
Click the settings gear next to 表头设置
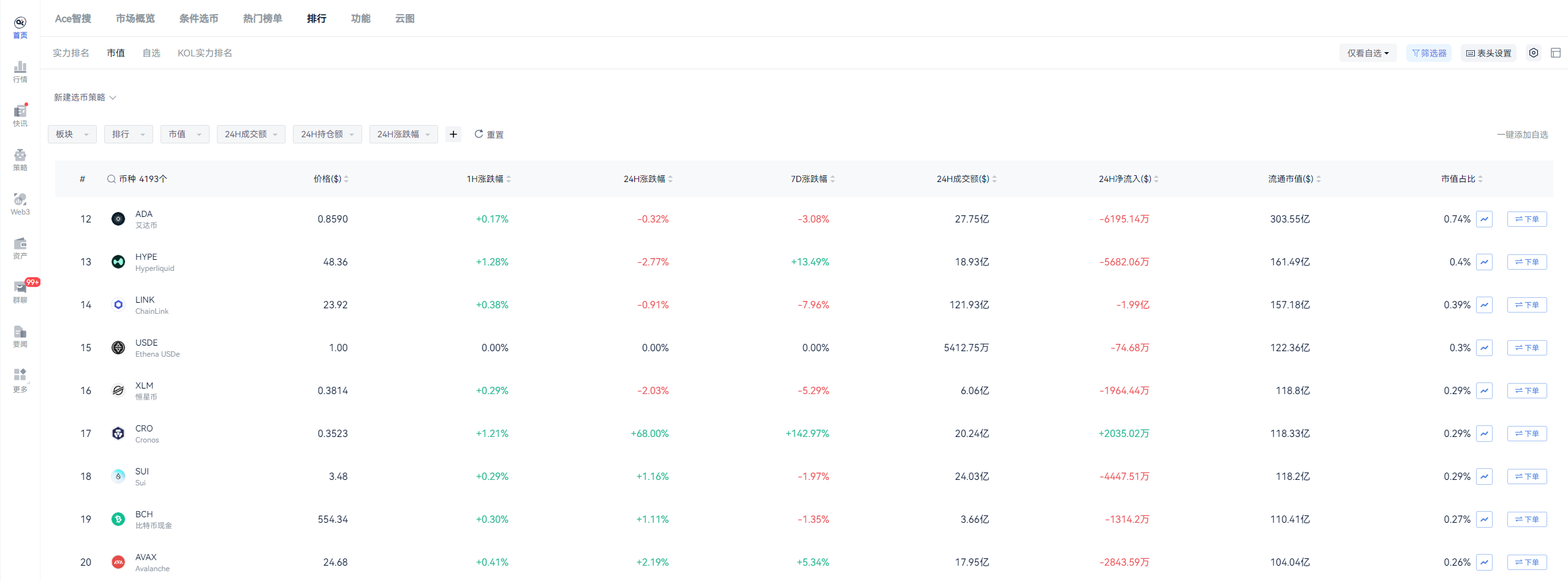(x=1534, y=53)
